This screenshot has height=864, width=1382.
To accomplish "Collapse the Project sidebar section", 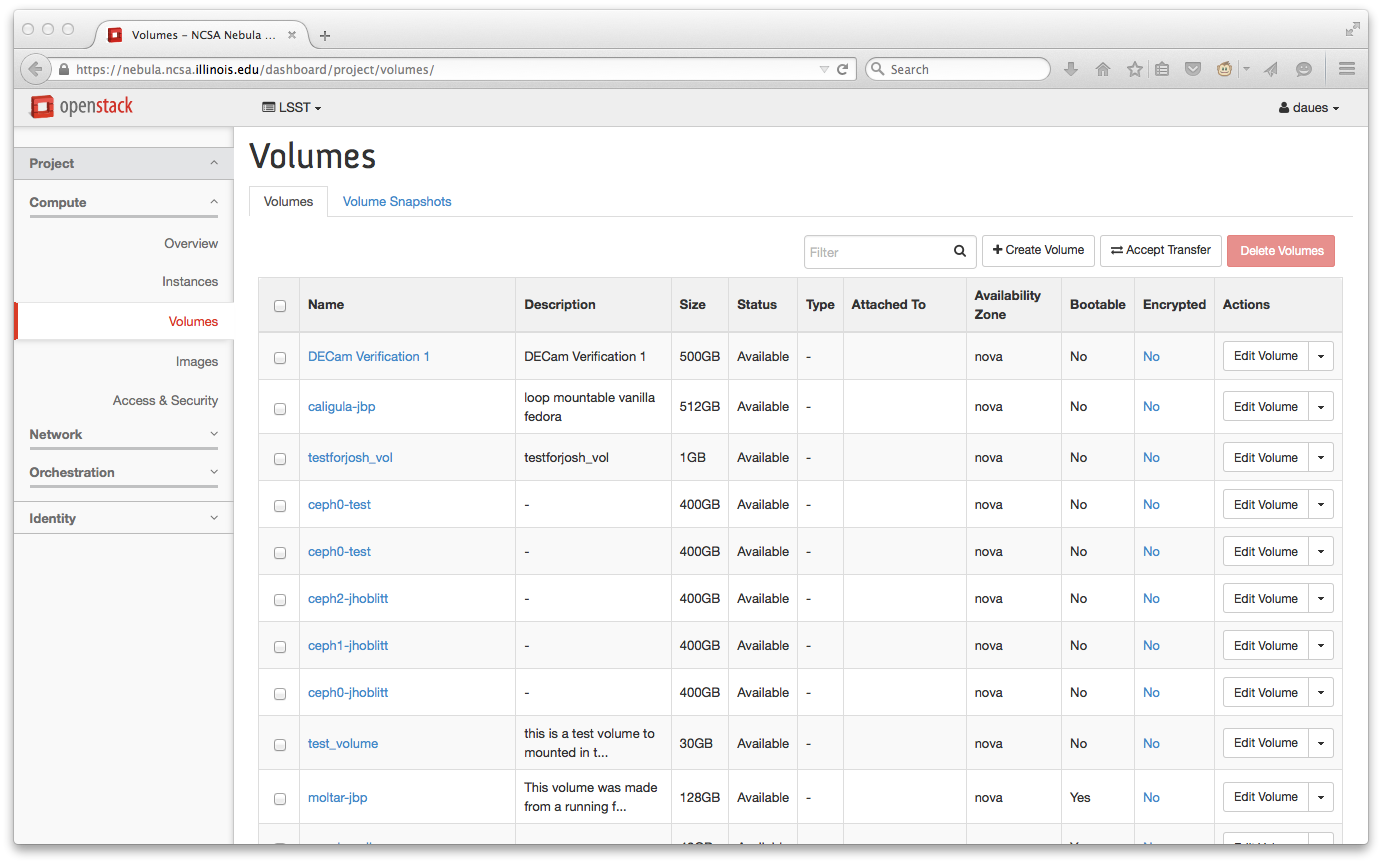I will point(124,163).
